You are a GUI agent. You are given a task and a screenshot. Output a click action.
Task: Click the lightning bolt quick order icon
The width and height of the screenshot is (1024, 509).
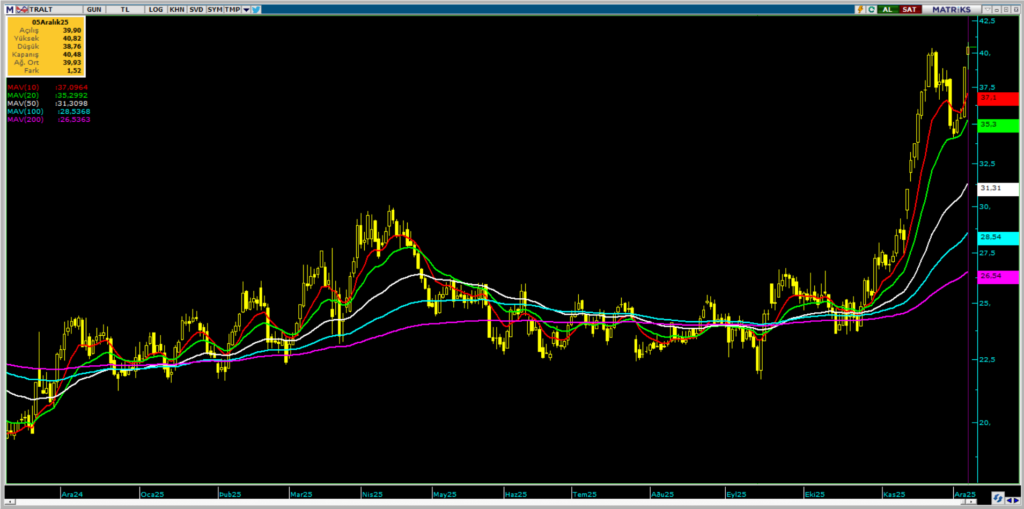pyautogui.click(x=859, y=8)
